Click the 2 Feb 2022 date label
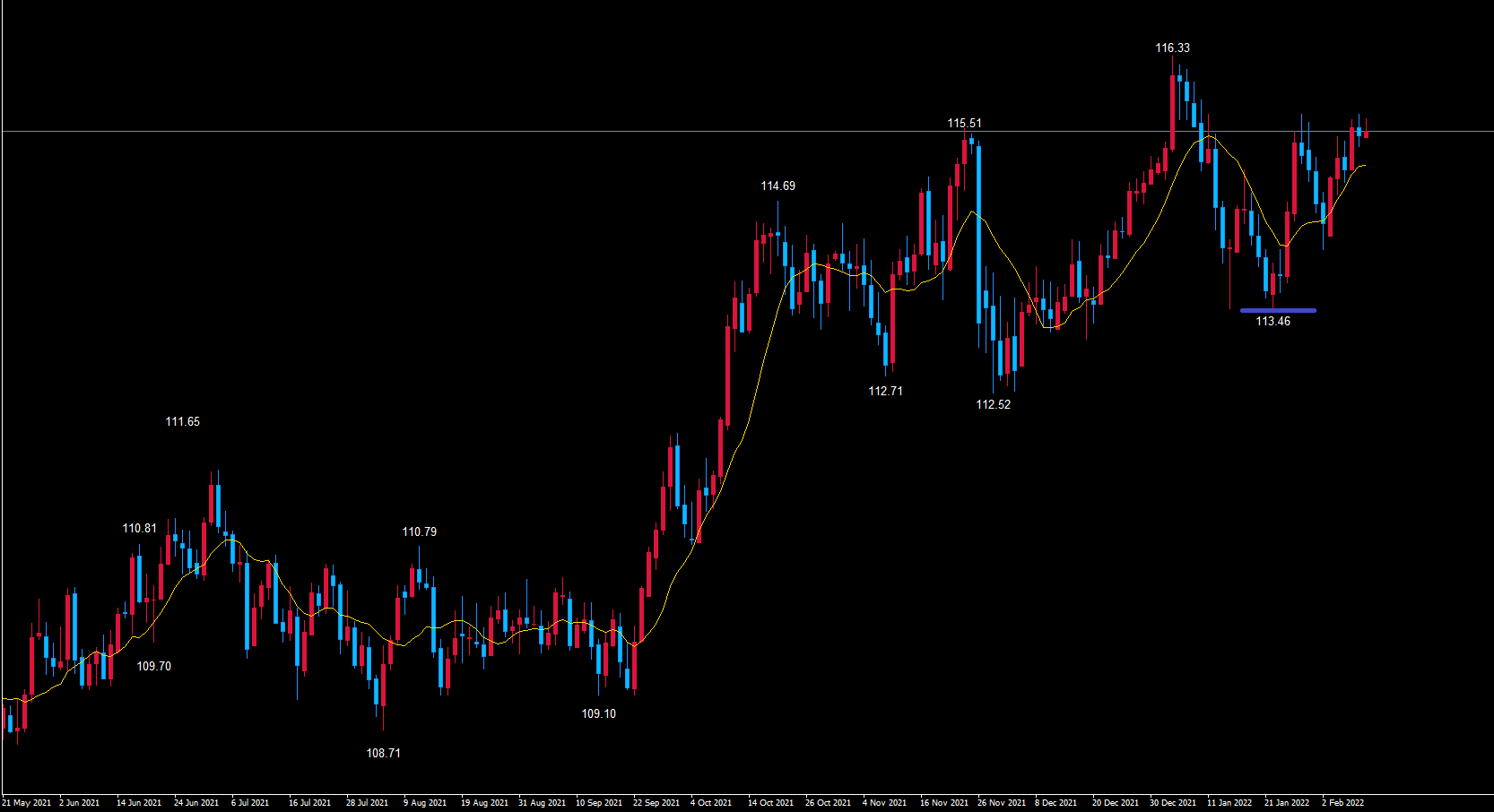The image size is (1494, 812). pos(1342,803)
